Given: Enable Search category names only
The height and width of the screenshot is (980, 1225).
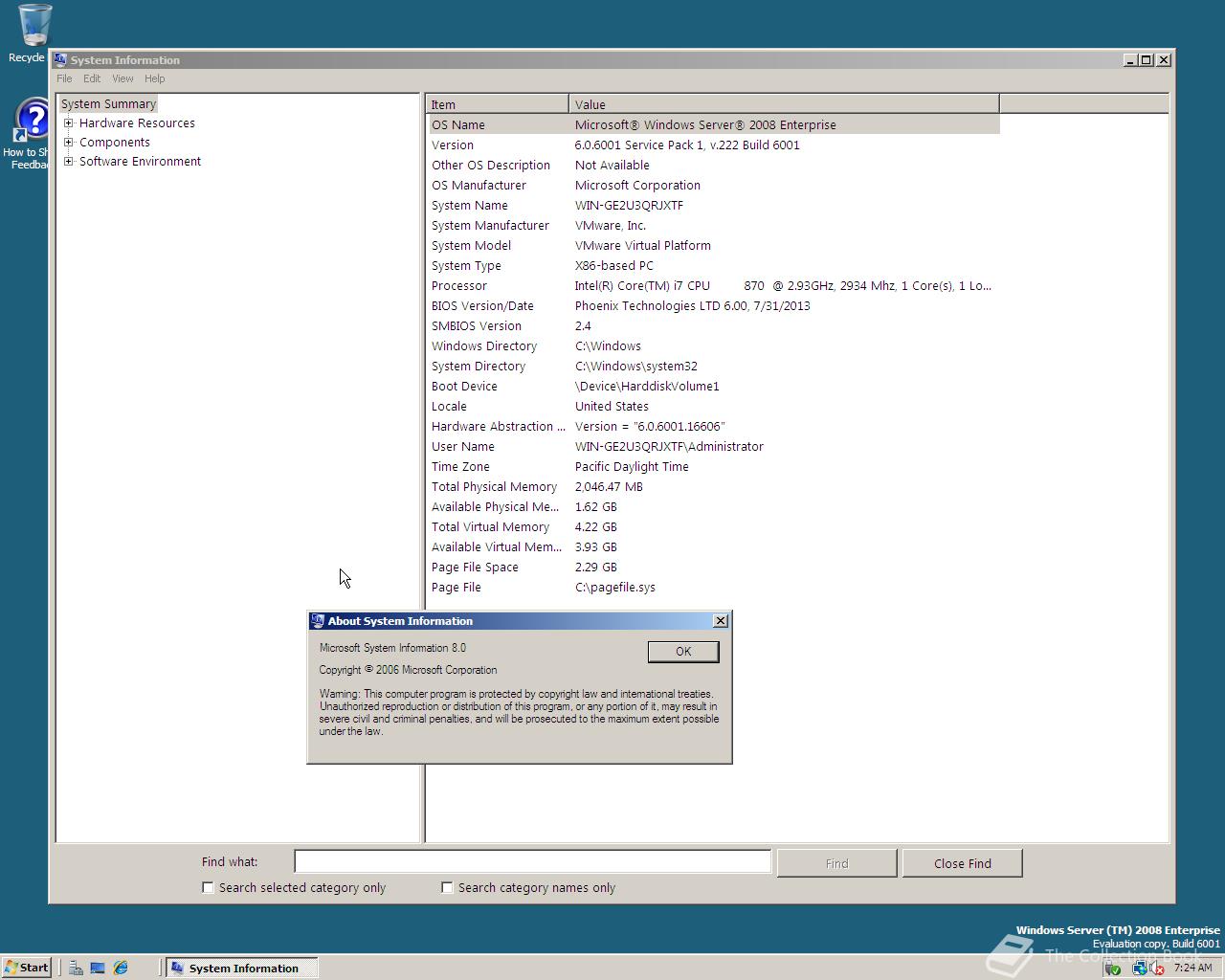Looking at the screenshot, I should 447,887.
